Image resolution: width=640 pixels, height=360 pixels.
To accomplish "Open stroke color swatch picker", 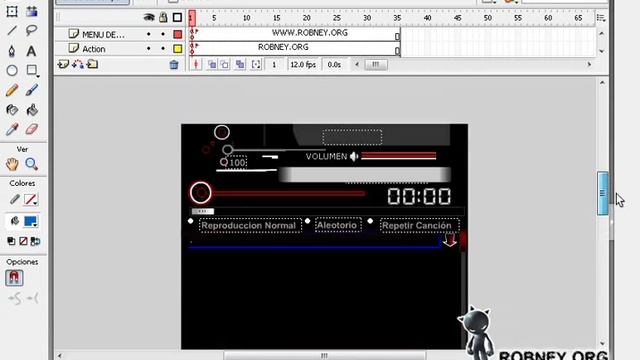I will pos(30,200).
